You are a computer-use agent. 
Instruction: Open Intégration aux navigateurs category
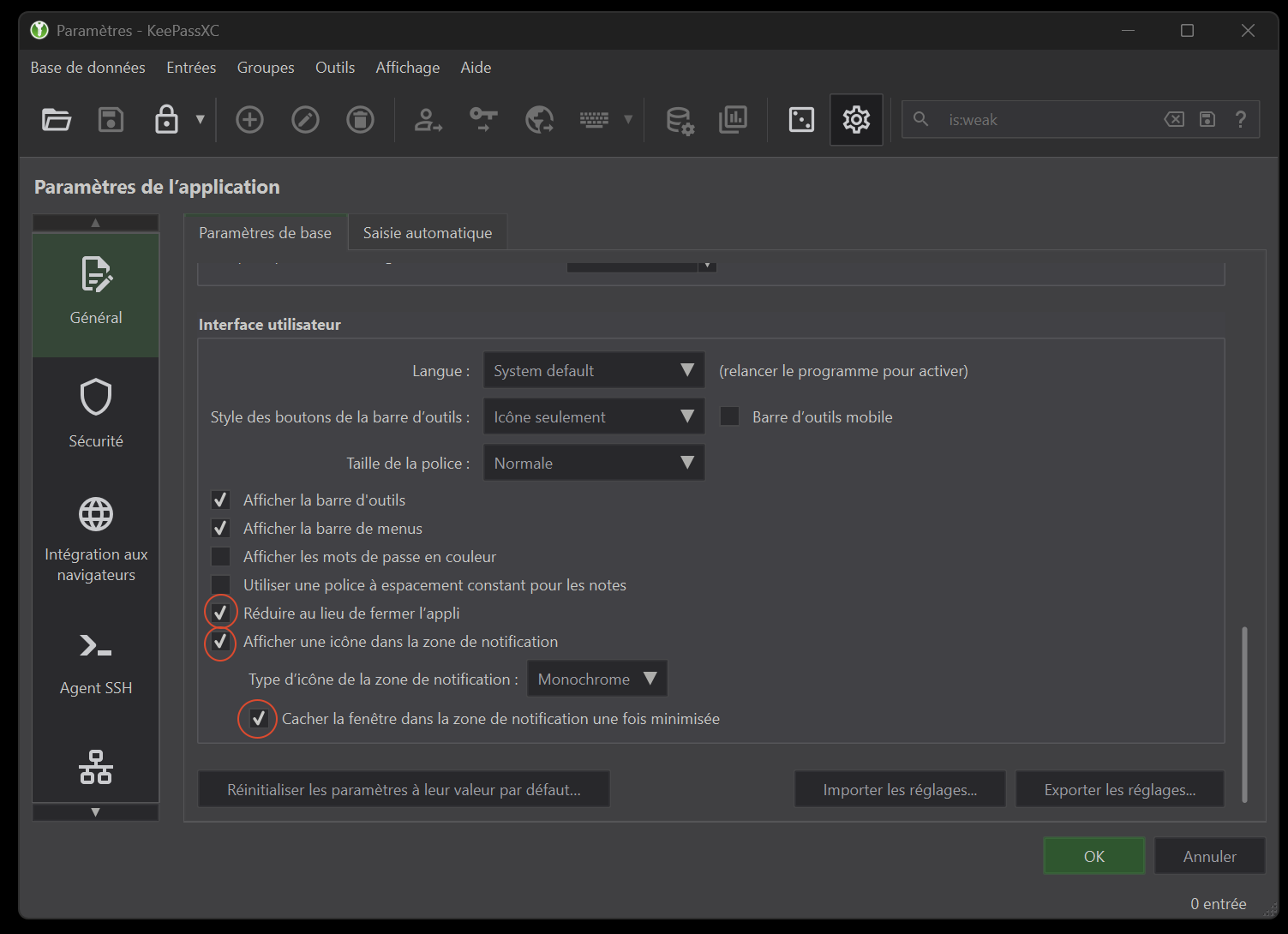[x=96, y=540]
